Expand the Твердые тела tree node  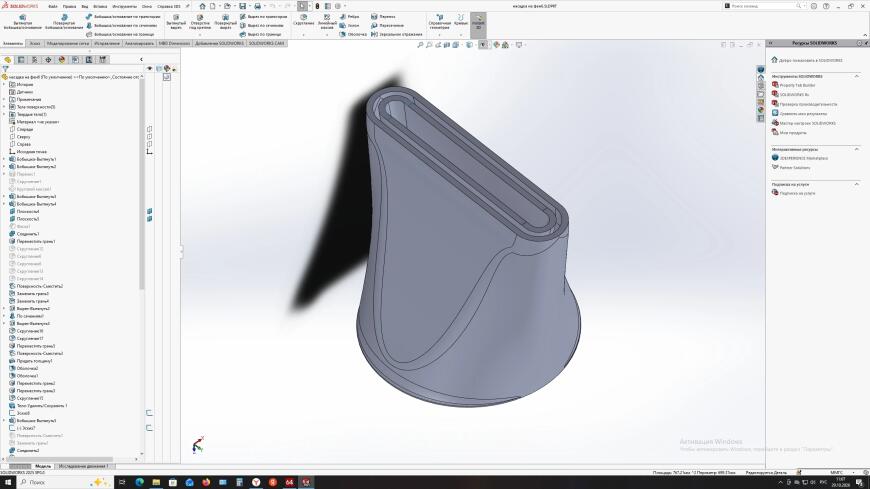coord(4,114)
